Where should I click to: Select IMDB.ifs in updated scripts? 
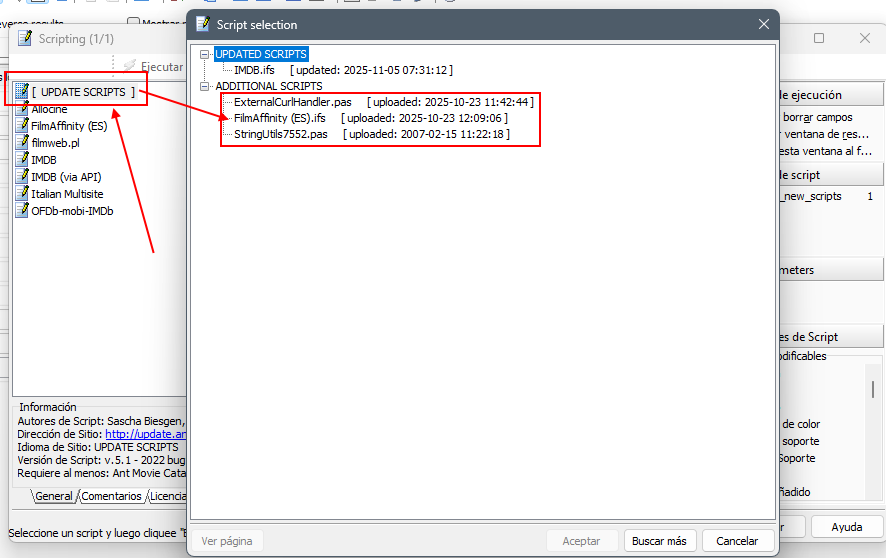point(254,70)
